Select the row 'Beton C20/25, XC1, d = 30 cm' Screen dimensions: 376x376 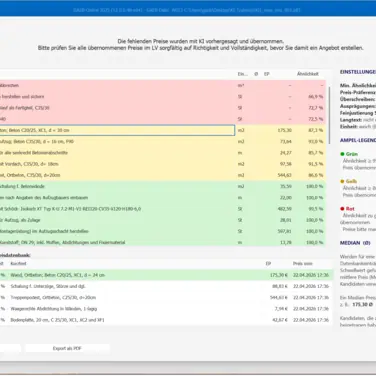pos(163,130)
